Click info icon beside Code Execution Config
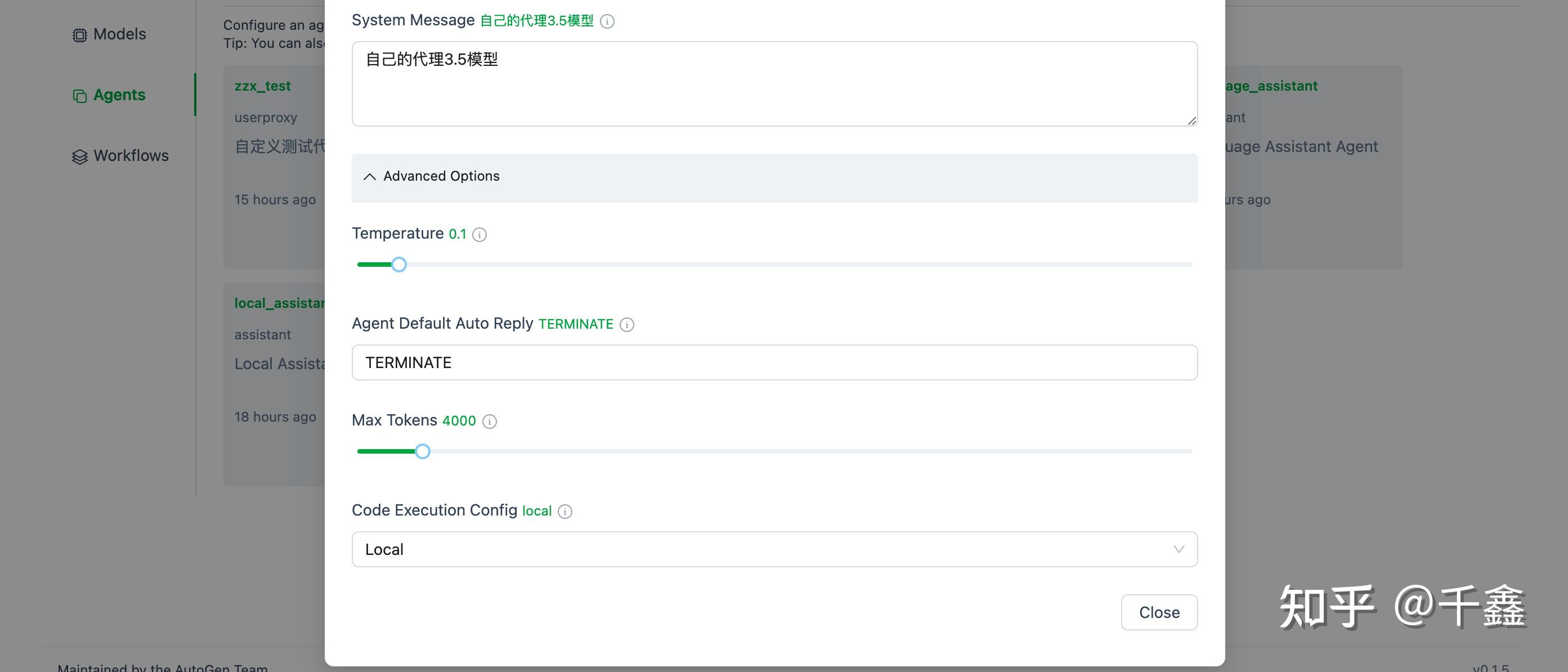The width and height of the screenshot is (1568, 672). pyautogui.click(x=565, y=512)
